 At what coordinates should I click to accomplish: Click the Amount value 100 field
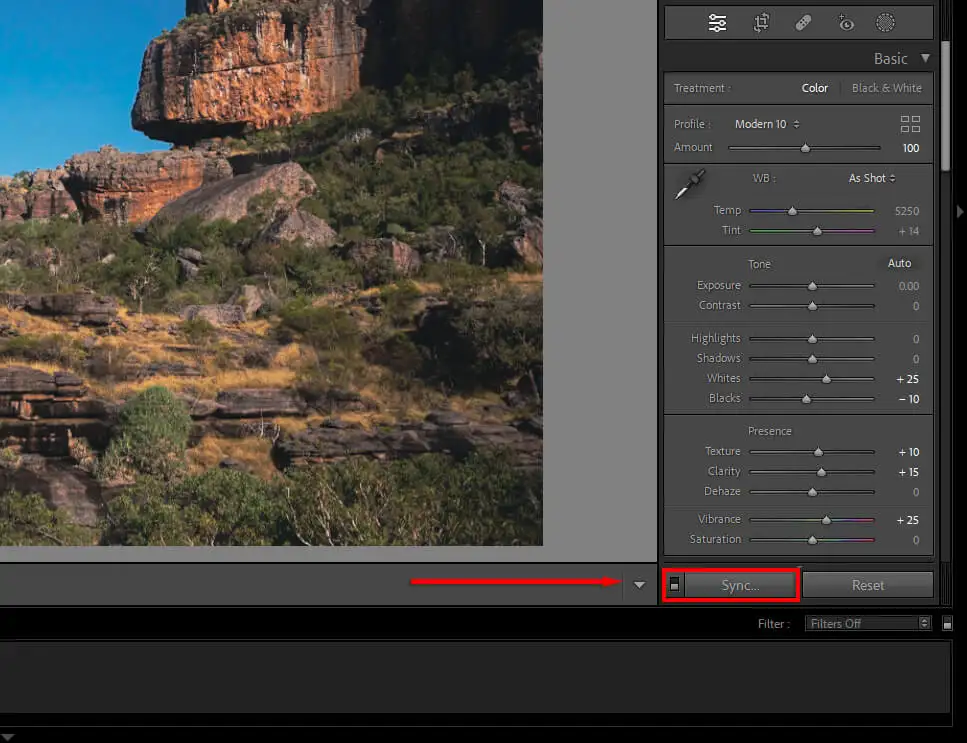click(910, 148)
